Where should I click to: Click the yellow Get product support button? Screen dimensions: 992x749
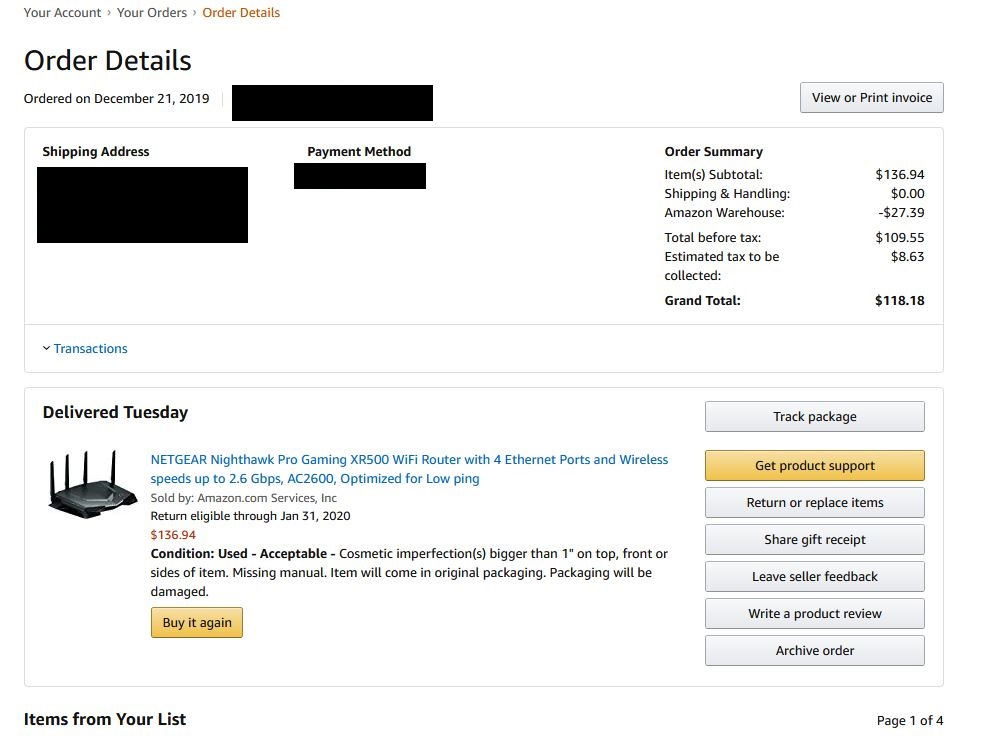[x=814, y=466]
